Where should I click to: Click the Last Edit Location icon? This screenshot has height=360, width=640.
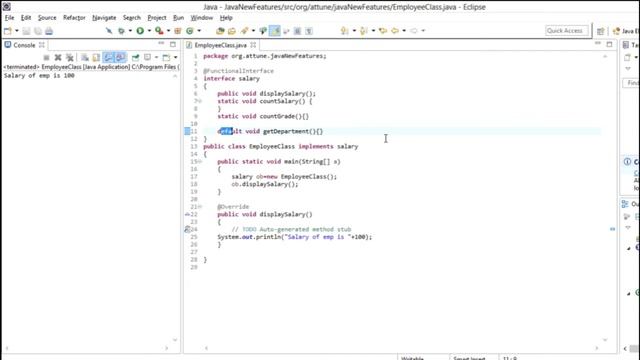point(383,31)
